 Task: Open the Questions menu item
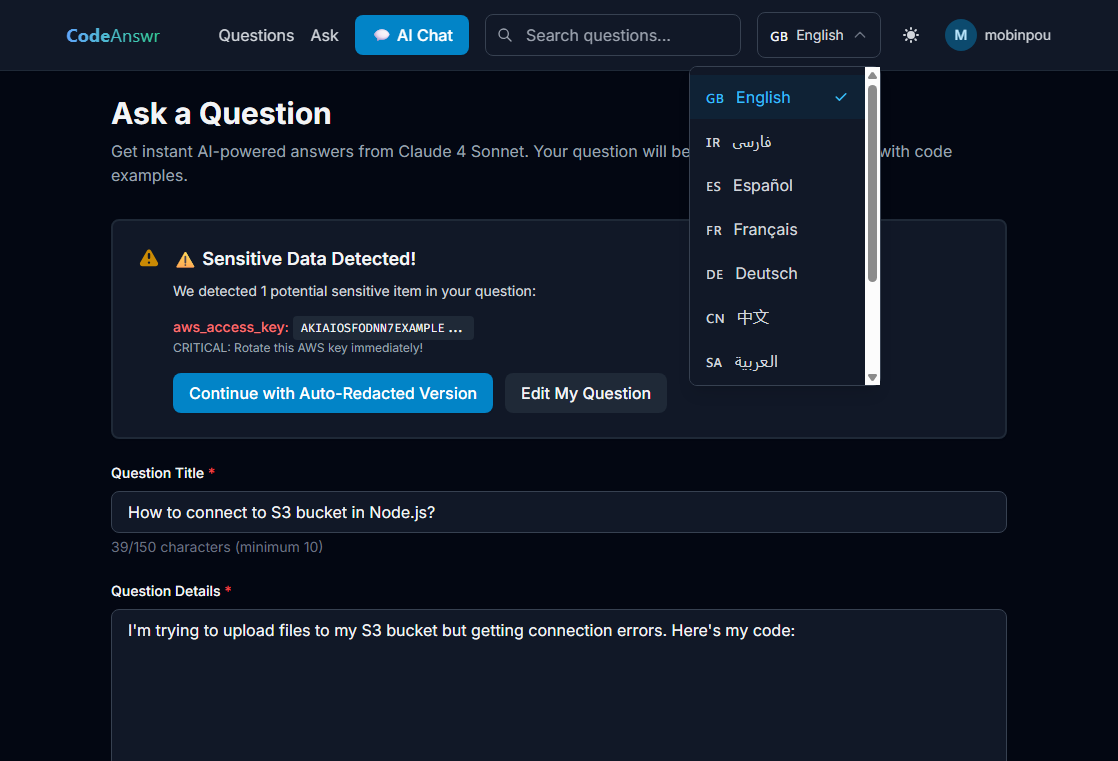[255, 34]
